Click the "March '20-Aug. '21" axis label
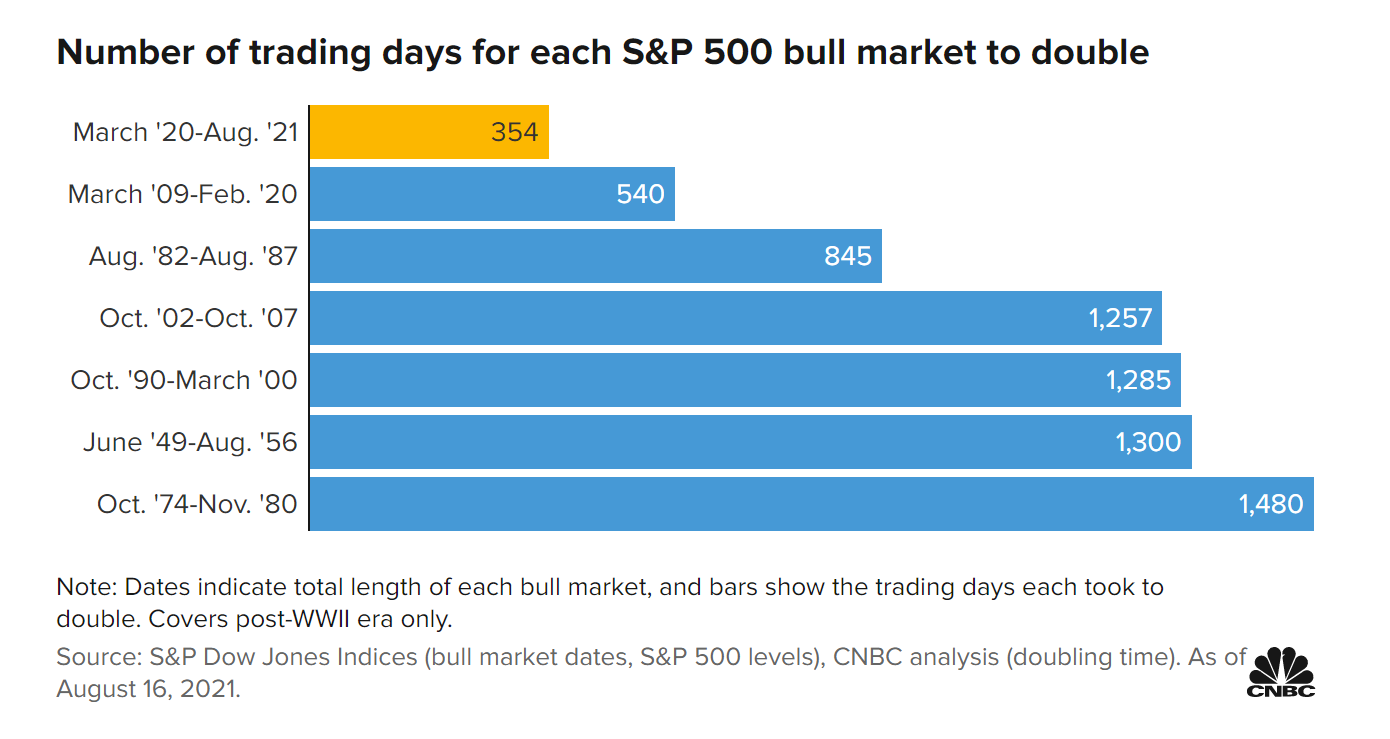Screen dimensions: 1390x739 point(185,132)
